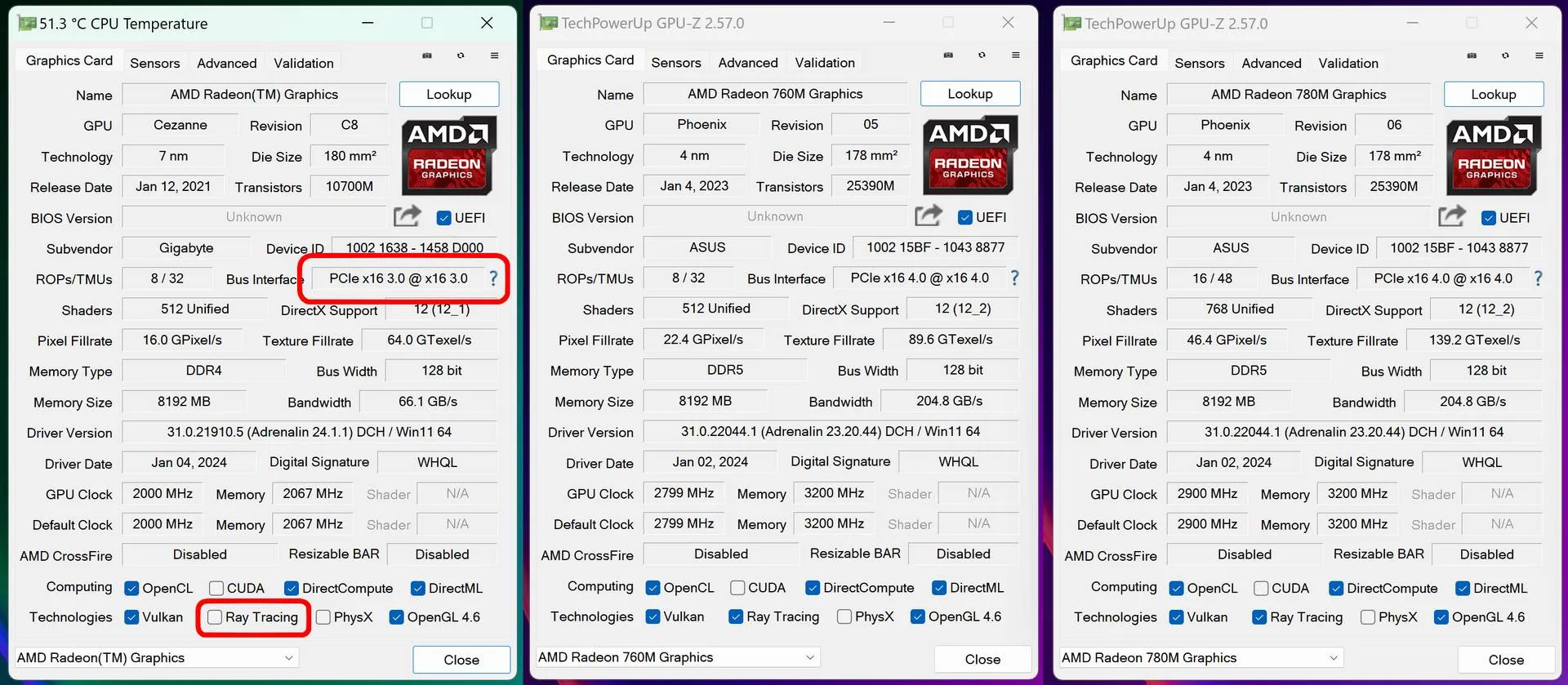1568x685 pixels.
Task: Click the Bandwidth value 66.1 GB/s
Action: [x=428, y=402]
